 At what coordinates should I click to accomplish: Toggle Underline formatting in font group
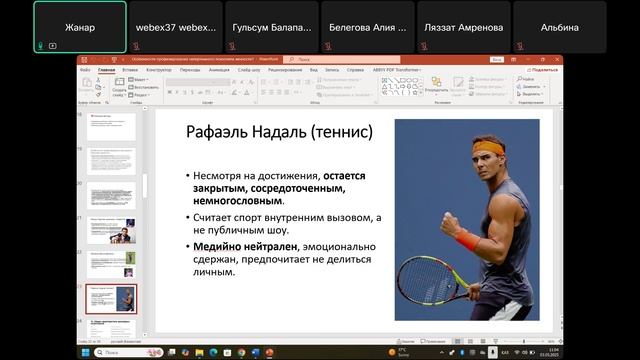[x=184, y=93]
